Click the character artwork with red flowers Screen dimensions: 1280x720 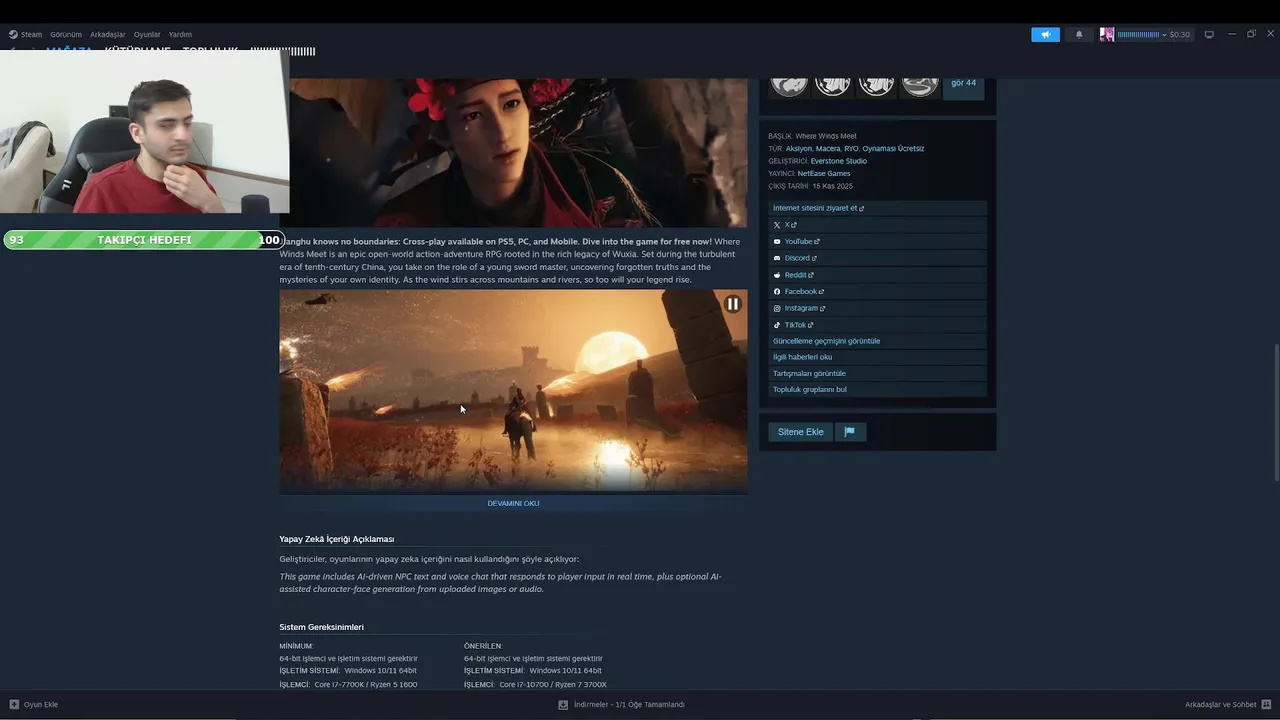tap(518, 153)
